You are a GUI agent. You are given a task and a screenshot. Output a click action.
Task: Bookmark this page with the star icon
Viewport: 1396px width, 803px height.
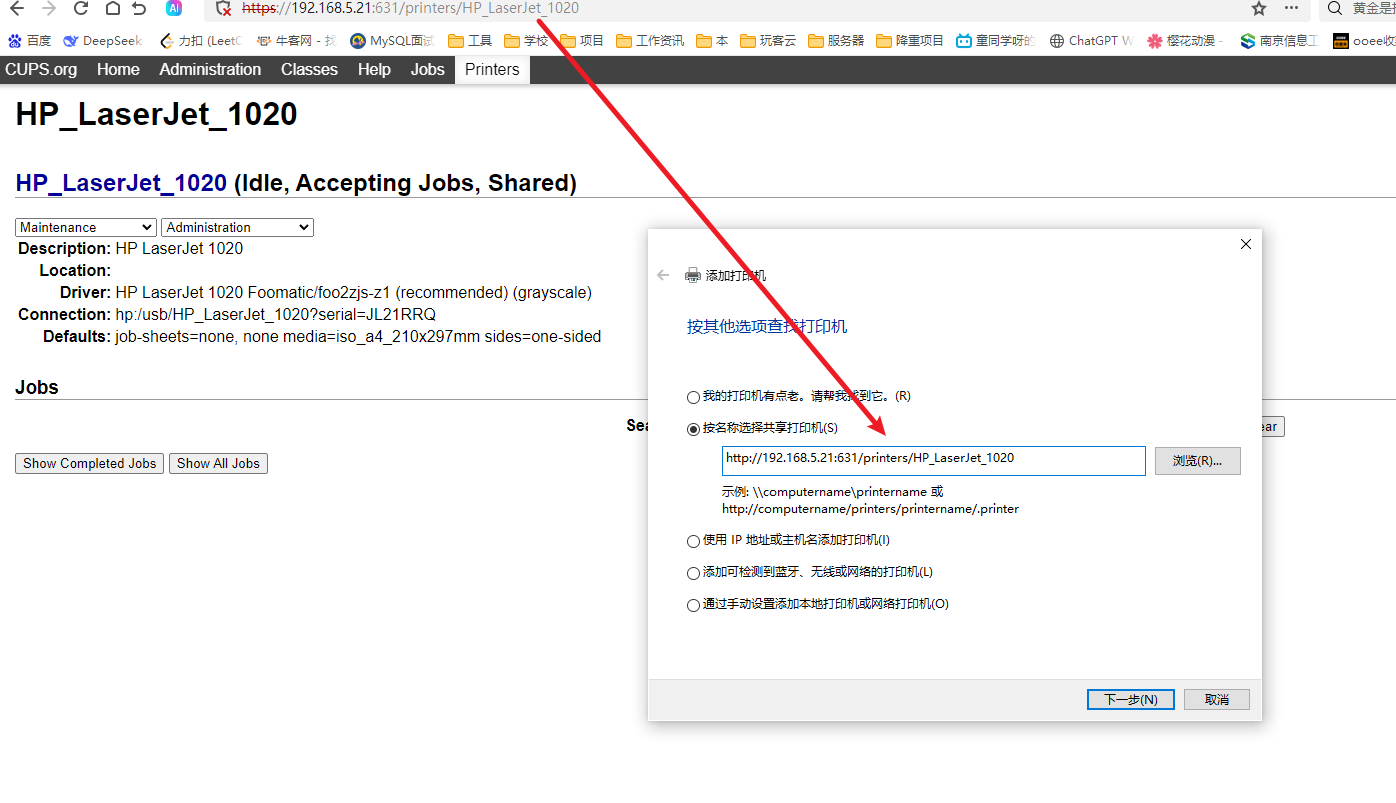click(x=1259, y=8)
